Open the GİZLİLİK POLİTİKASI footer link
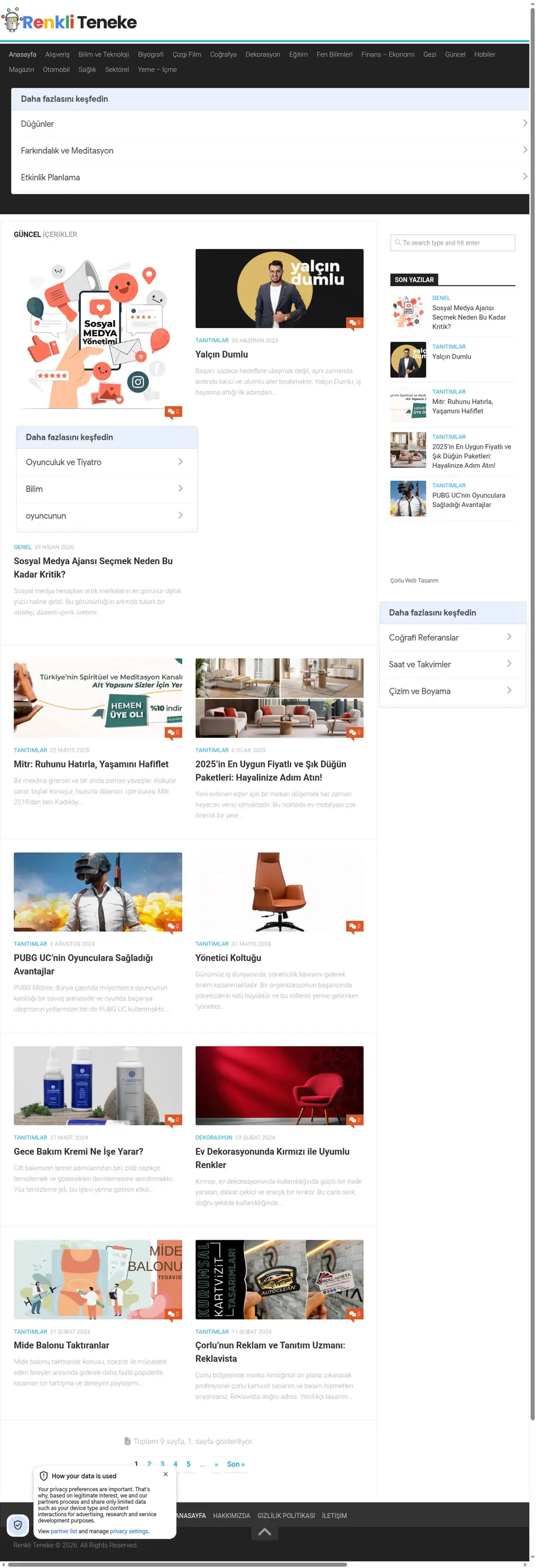Viewport: 536px width, 1568px height. point(286,1515)
